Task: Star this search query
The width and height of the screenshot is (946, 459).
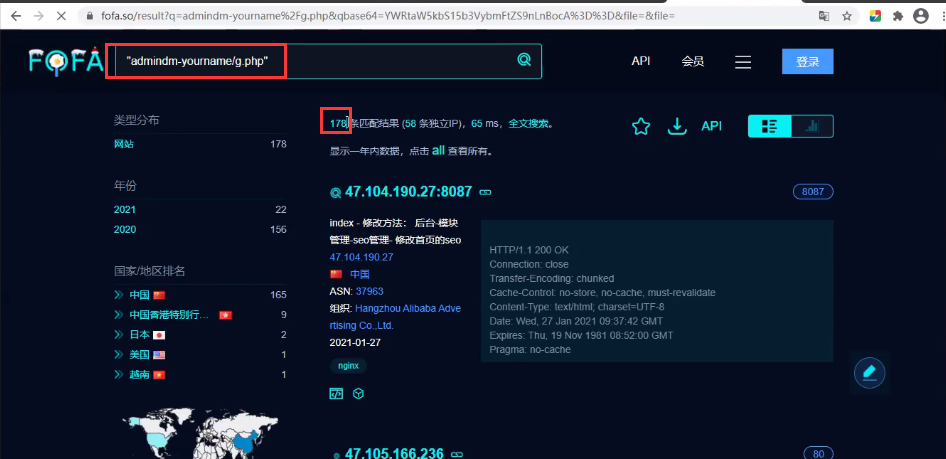Action: 641,126
